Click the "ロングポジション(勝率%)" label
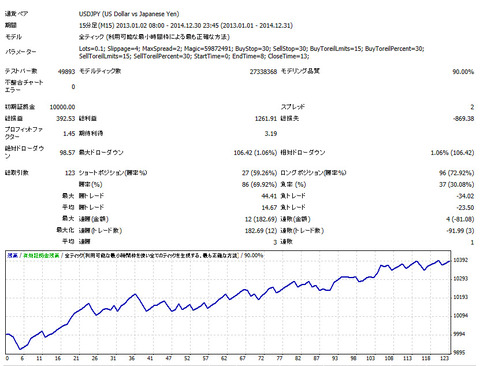 pos(313,173)
